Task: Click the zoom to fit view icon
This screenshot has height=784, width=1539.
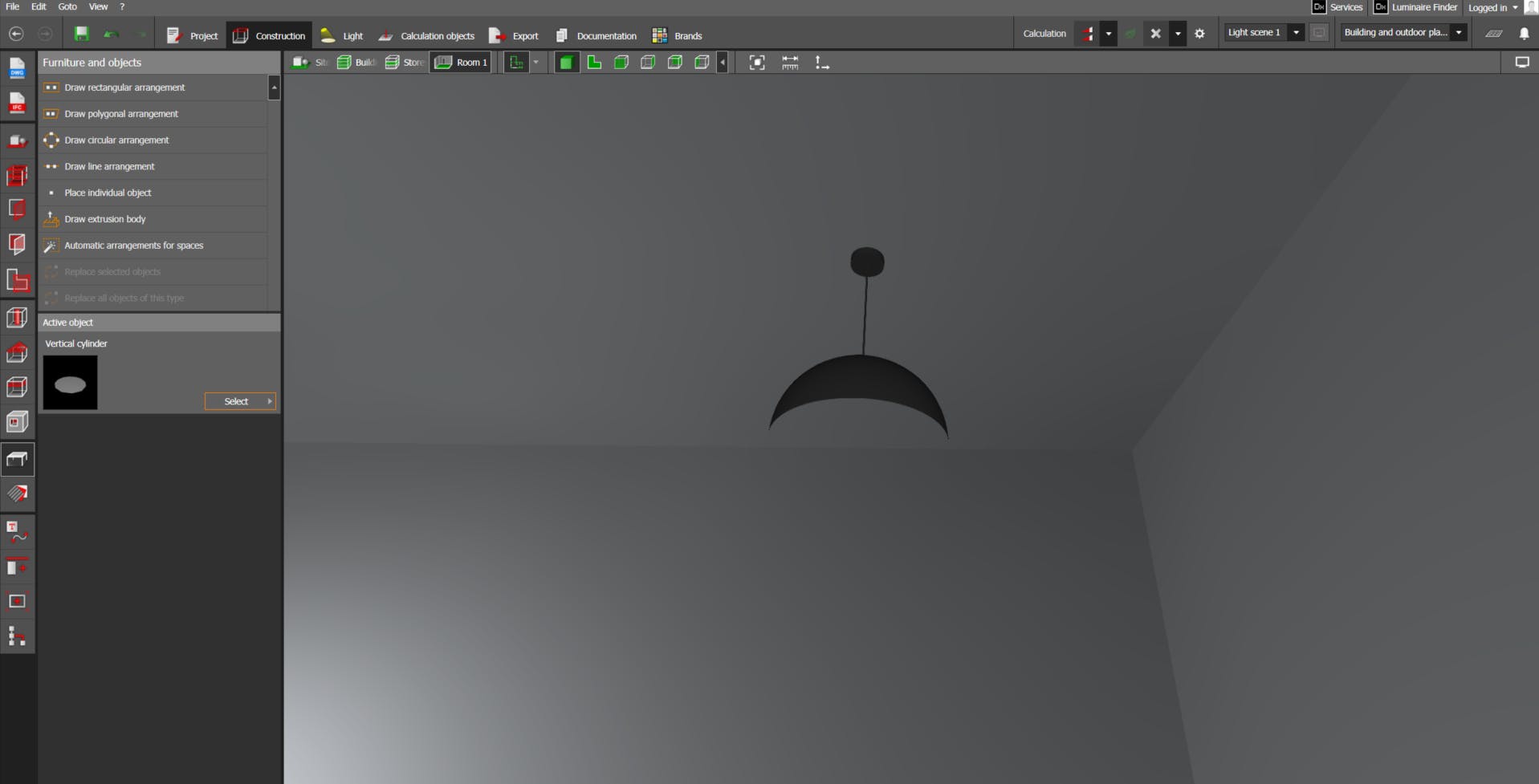Action: click(x=756, y=63)
